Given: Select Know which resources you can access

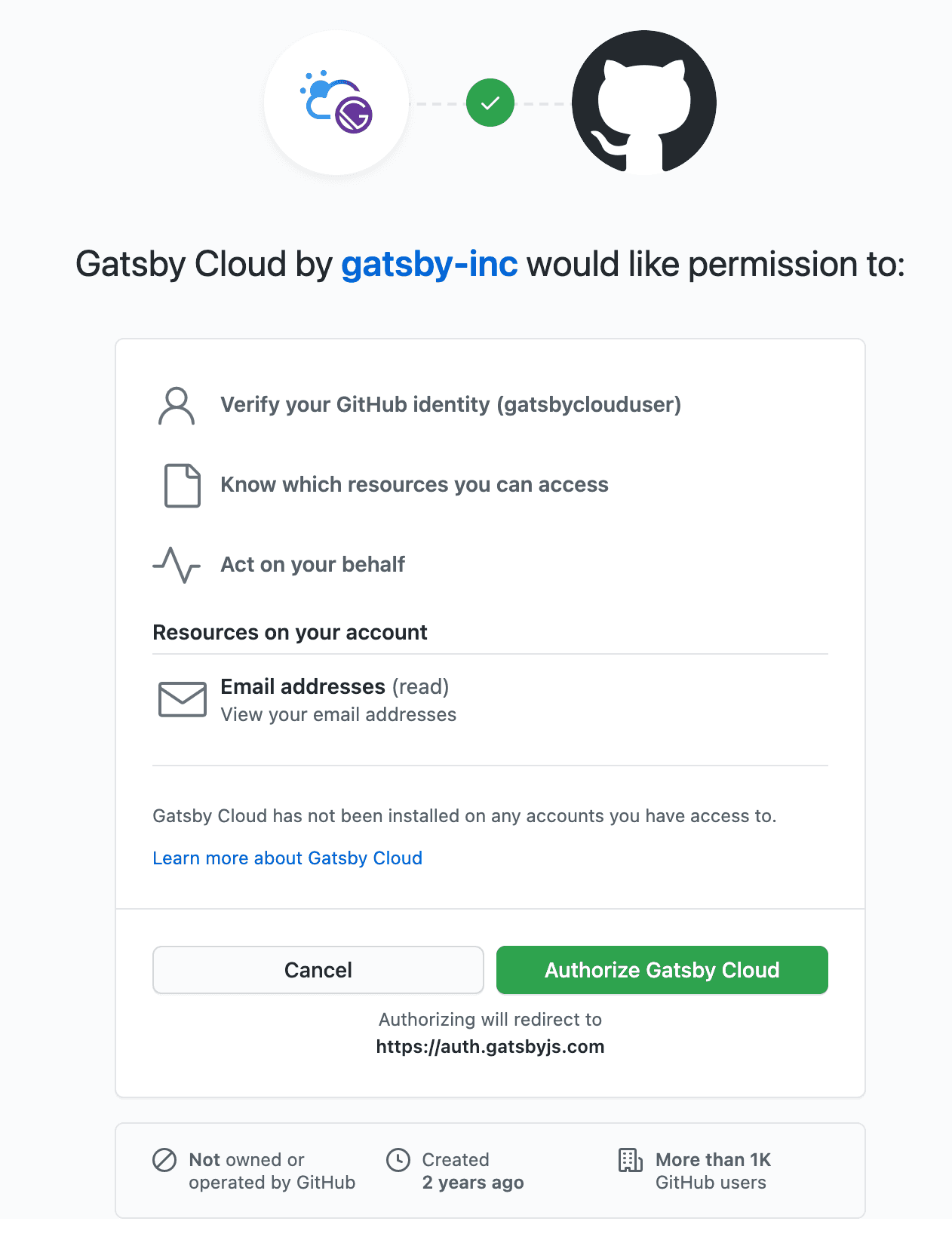Looking at the screenshot, I should coord(414,485).
